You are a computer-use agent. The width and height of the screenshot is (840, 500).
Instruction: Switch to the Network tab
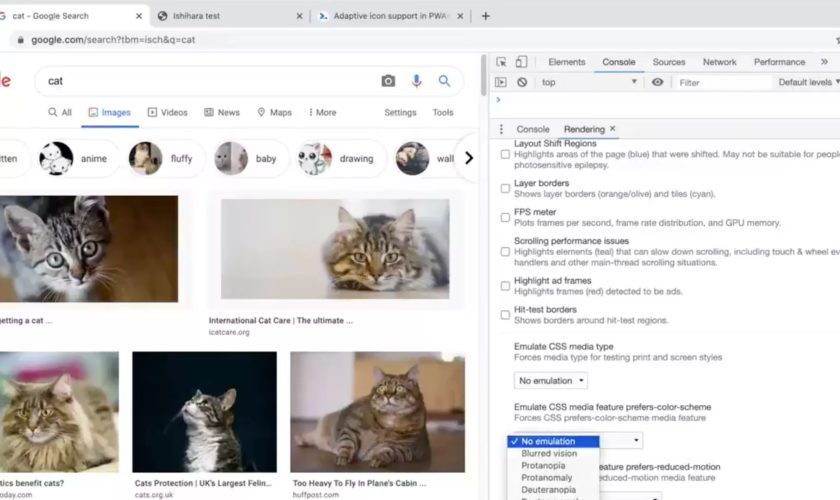pos(719,62)
